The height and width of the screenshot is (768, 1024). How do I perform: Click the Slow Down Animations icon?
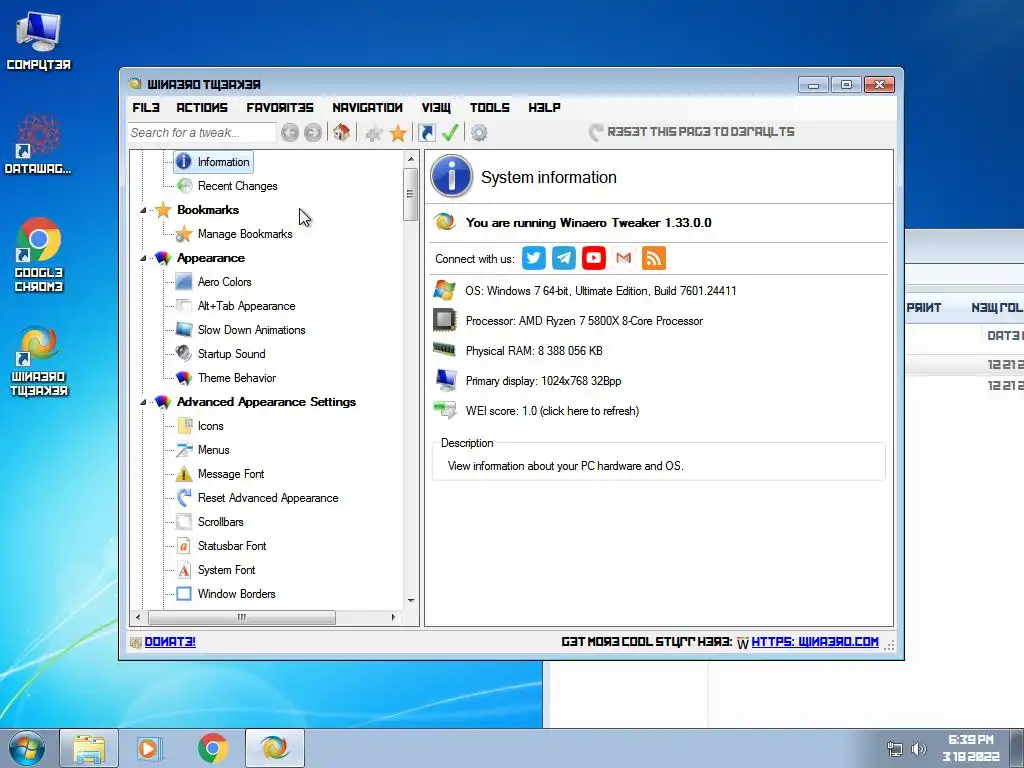(x=184, y=330)
